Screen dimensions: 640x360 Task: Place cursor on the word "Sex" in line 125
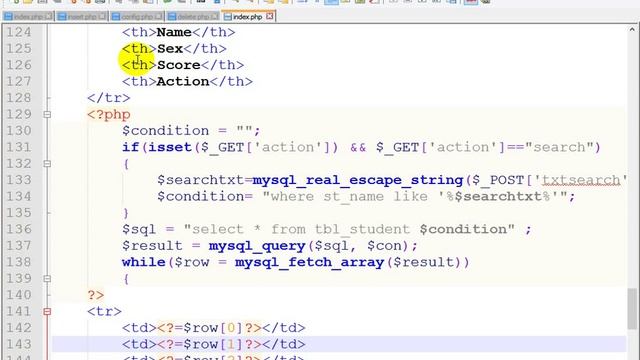[x=170, y=49]
